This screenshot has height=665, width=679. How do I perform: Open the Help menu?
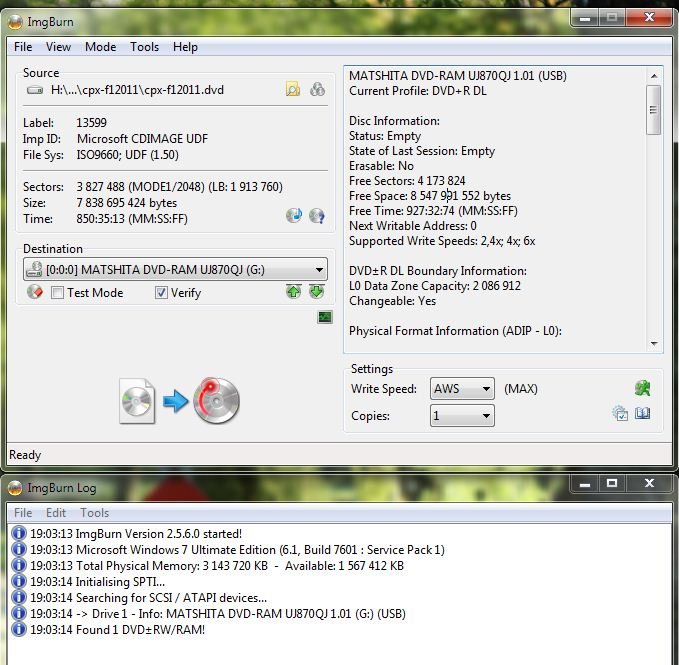click(x=185, y=47)
